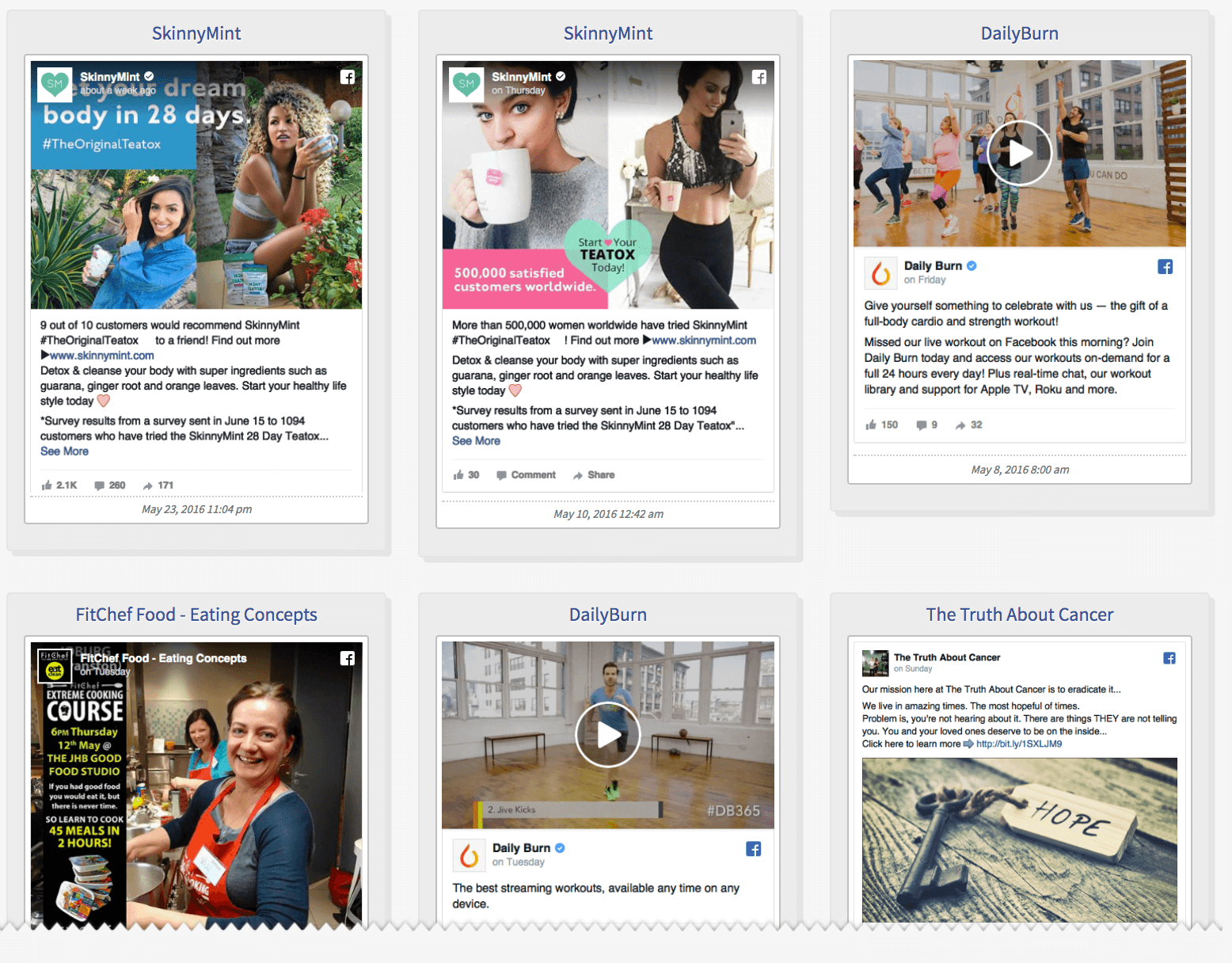Click the Comment label on the second SkinnyMint post
Viewport: 1232px width, 963px height.
(533, 474)
